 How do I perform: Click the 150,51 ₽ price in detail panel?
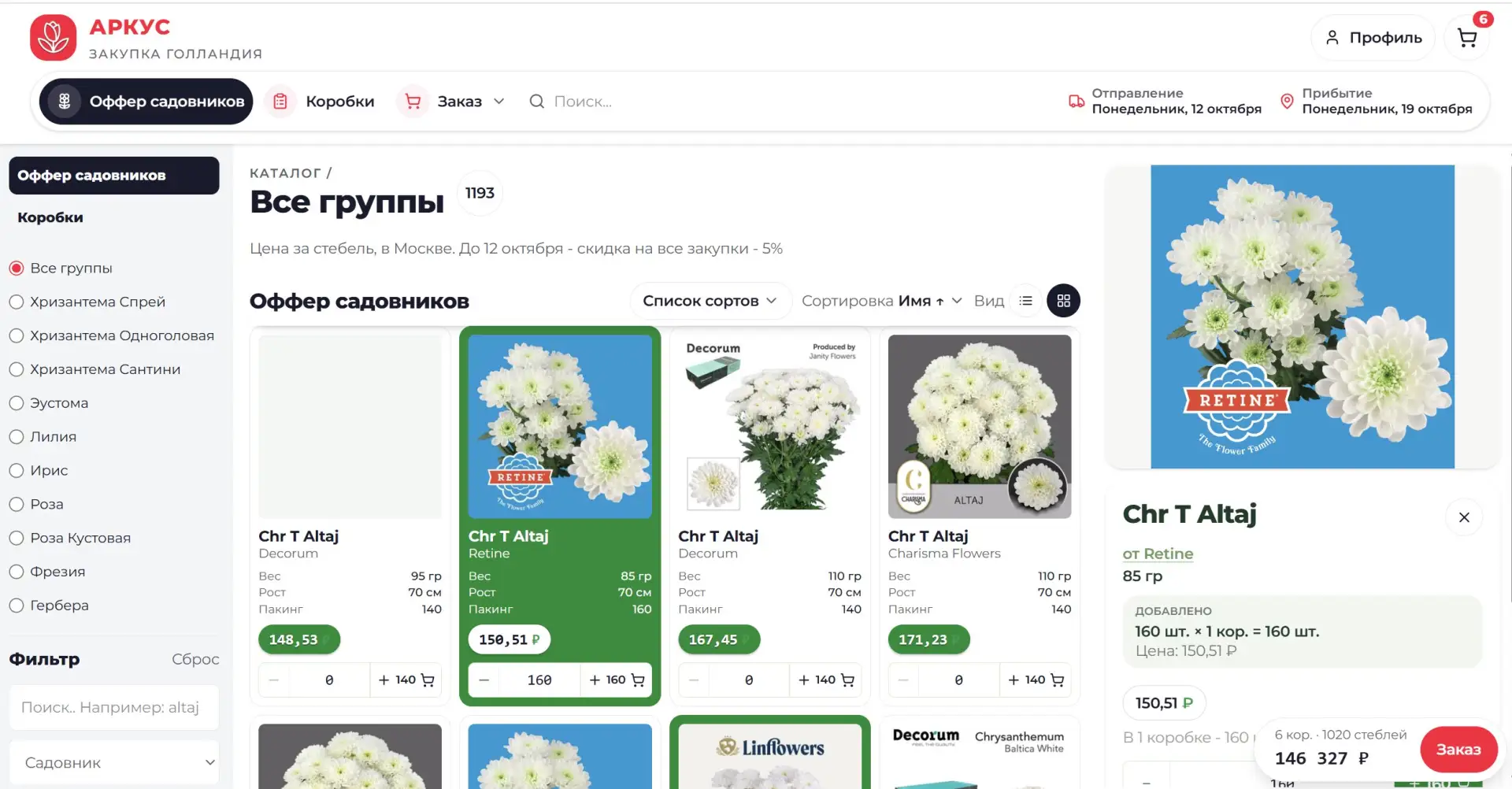coord(1164,703)
